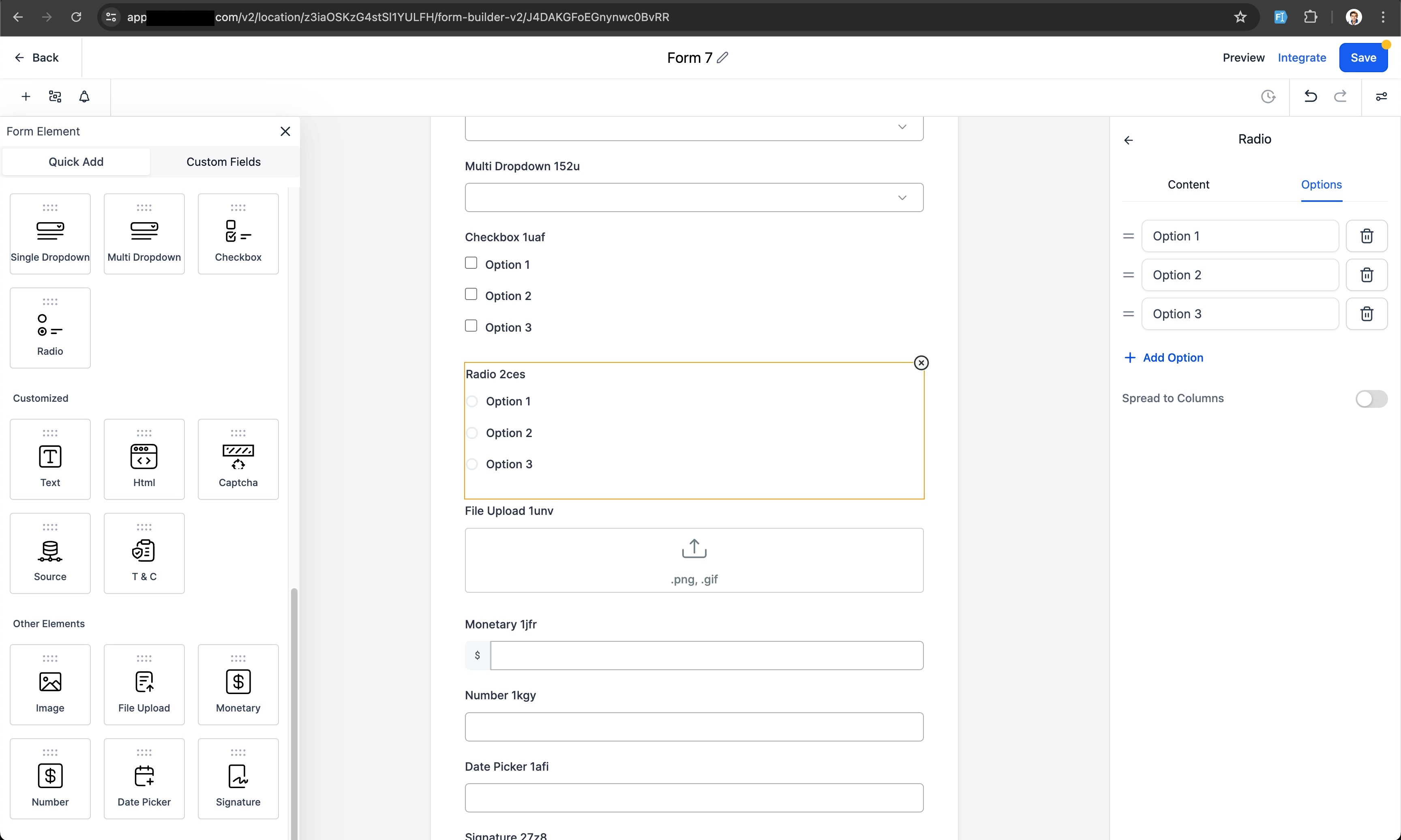The height and width of the screenshot is (840, 1401).
Task: Toggle Spread to Columns switch
Action: click(1371, 399)
